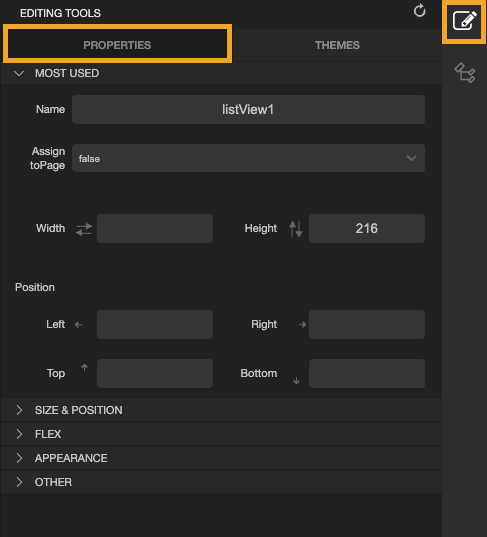Click the Top position up-arrow icon
Screen dimensions: 487x537
pyautogui.click(x=84, y=367)
